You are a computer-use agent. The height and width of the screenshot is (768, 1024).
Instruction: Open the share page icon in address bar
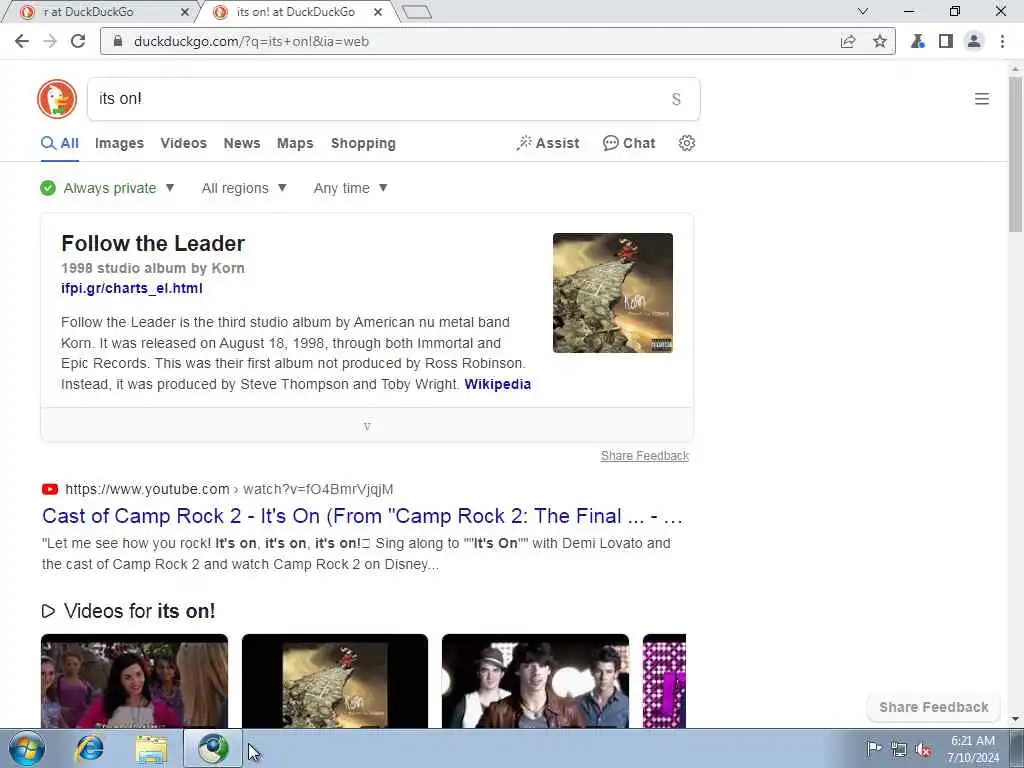pyautogui.click(x=848, y=41)
